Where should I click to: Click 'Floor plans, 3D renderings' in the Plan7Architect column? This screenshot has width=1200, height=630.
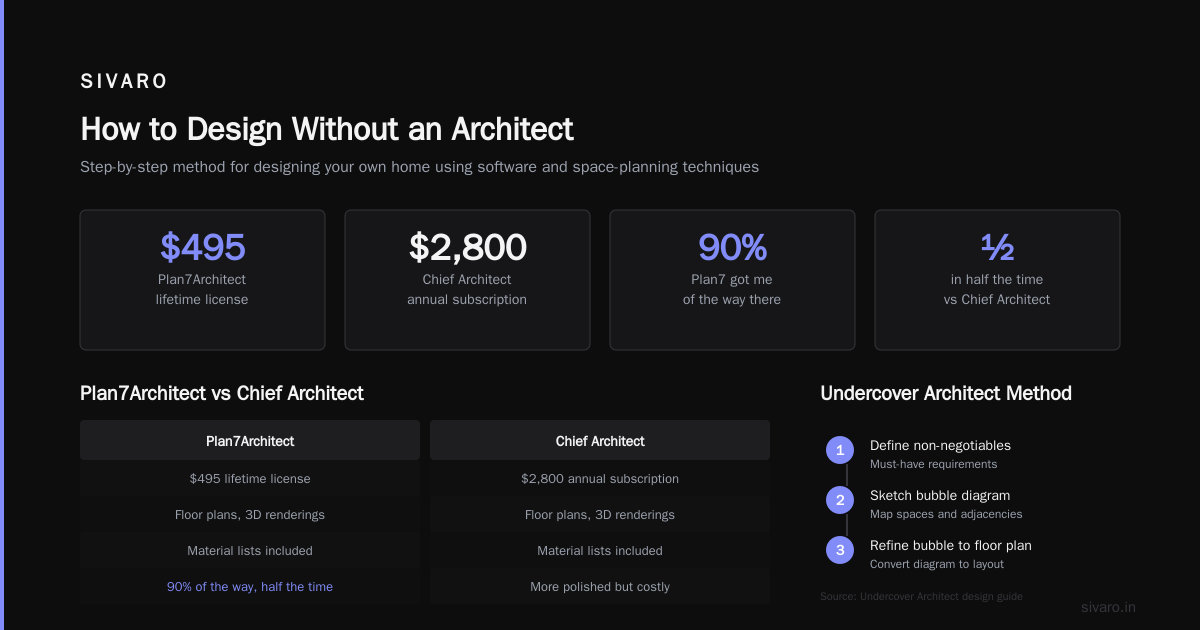point(250,514)
